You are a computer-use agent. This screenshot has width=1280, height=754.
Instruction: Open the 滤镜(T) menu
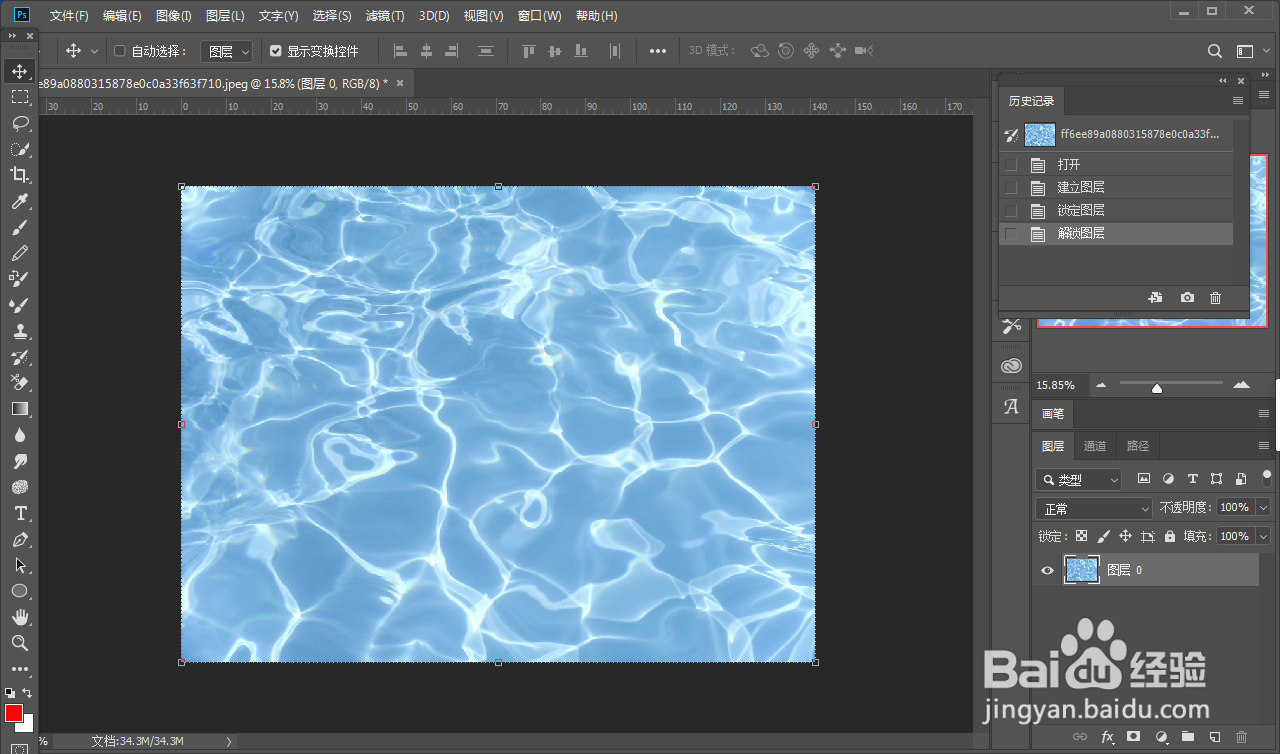(385, 16)
